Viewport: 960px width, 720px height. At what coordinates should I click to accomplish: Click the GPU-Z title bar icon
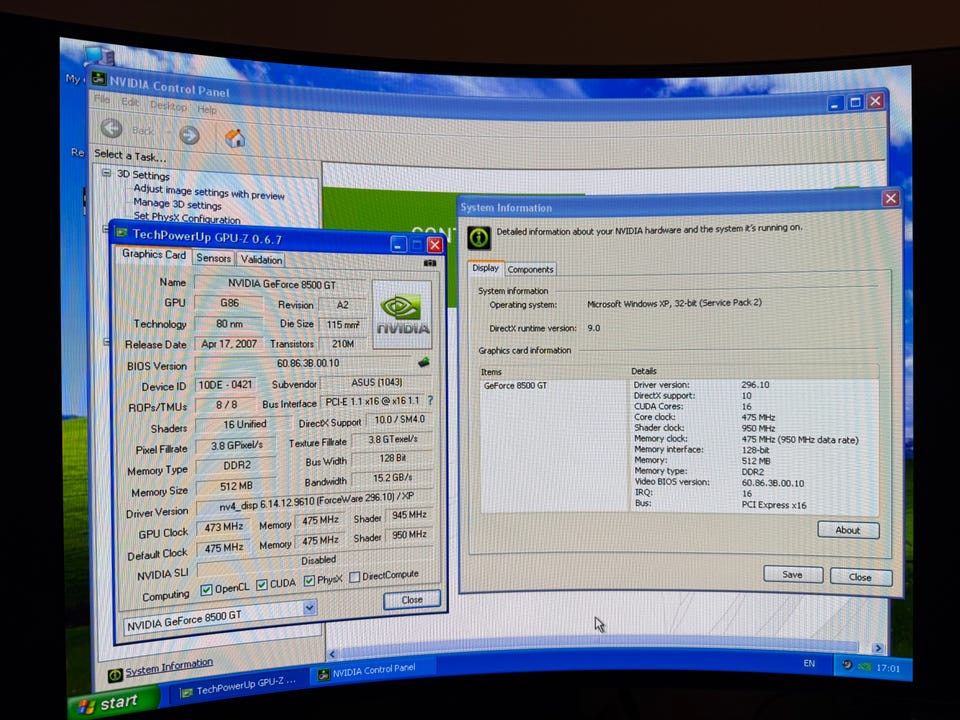(122, 233)
